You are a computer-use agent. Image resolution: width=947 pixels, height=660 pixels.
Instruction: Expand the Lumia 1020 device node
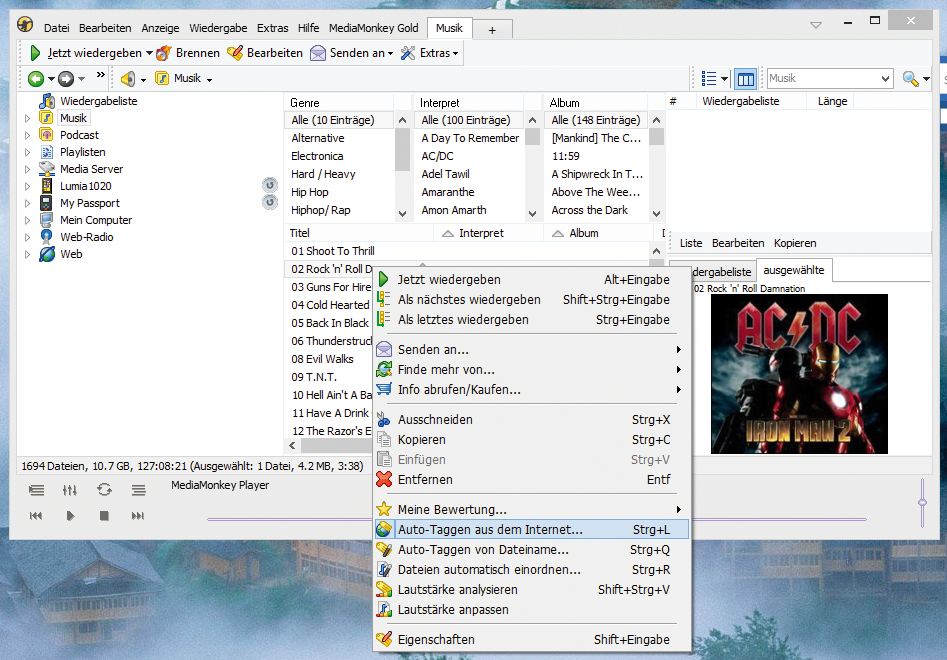click(27, 186)
